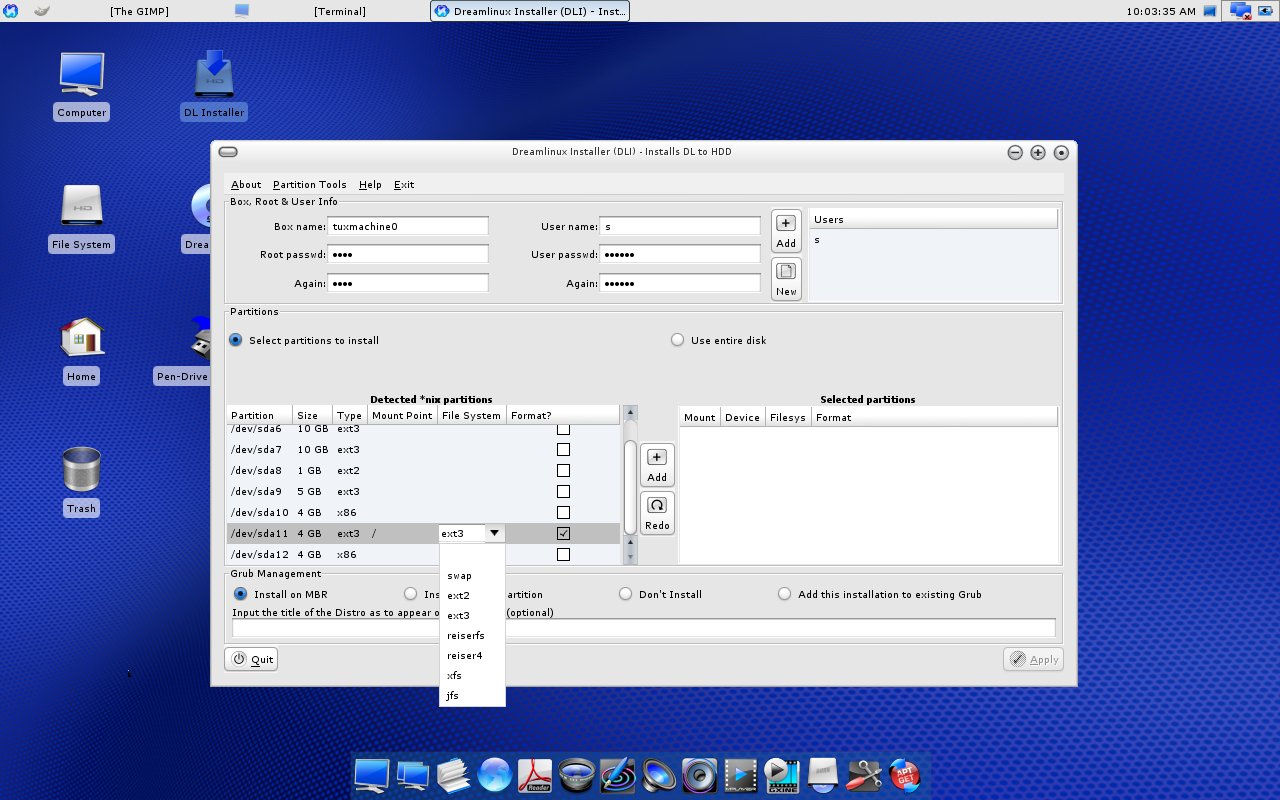Viewport: 1280px width, 800px height.
Task: Launch the DL Installer desktop icon
Action: (x=213, y=86)
